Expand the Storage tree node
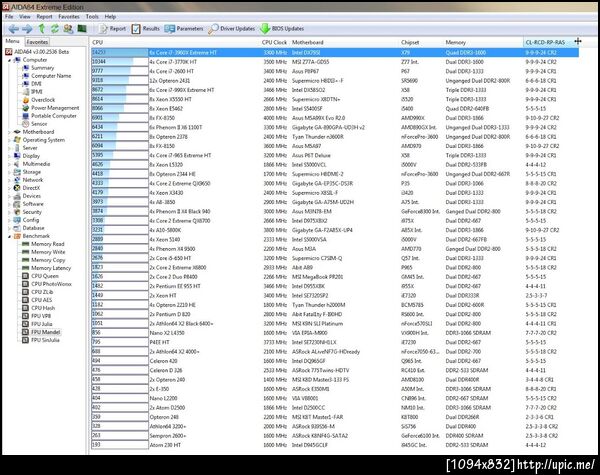Image resolution: width=600 pixels, height=475 pixels. (10, 172)
